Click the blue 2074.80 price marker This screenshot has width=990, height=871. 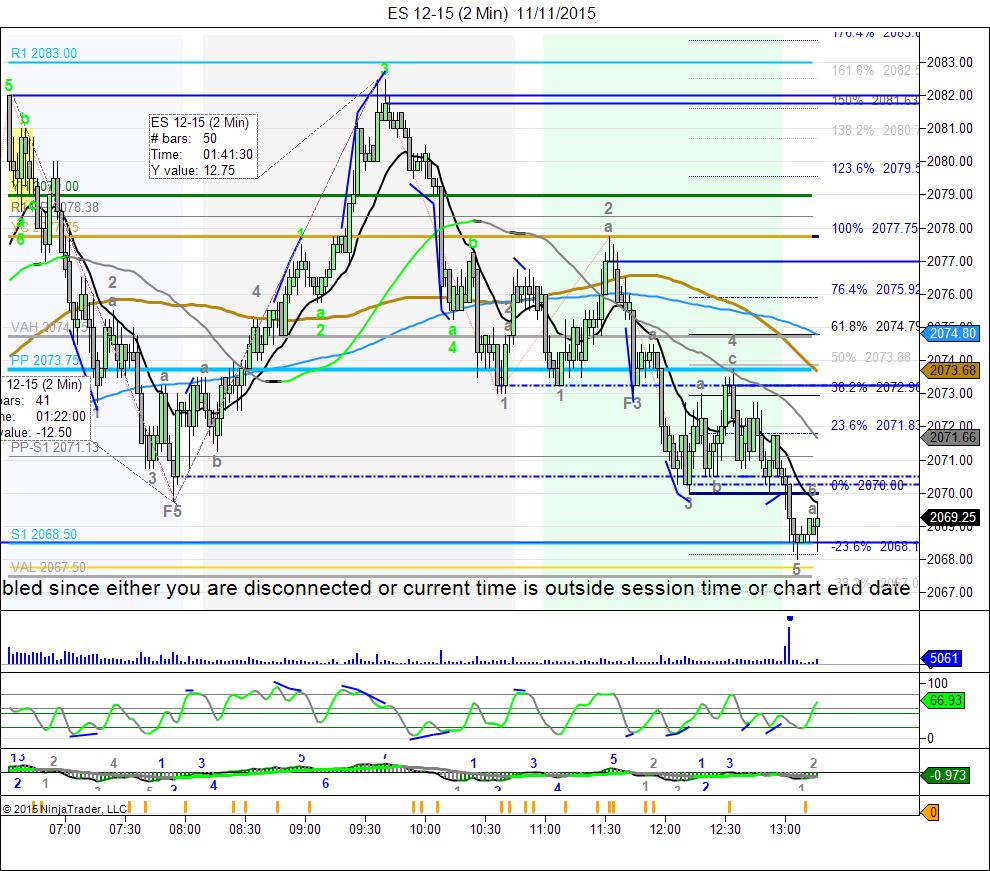coord(952,333)
